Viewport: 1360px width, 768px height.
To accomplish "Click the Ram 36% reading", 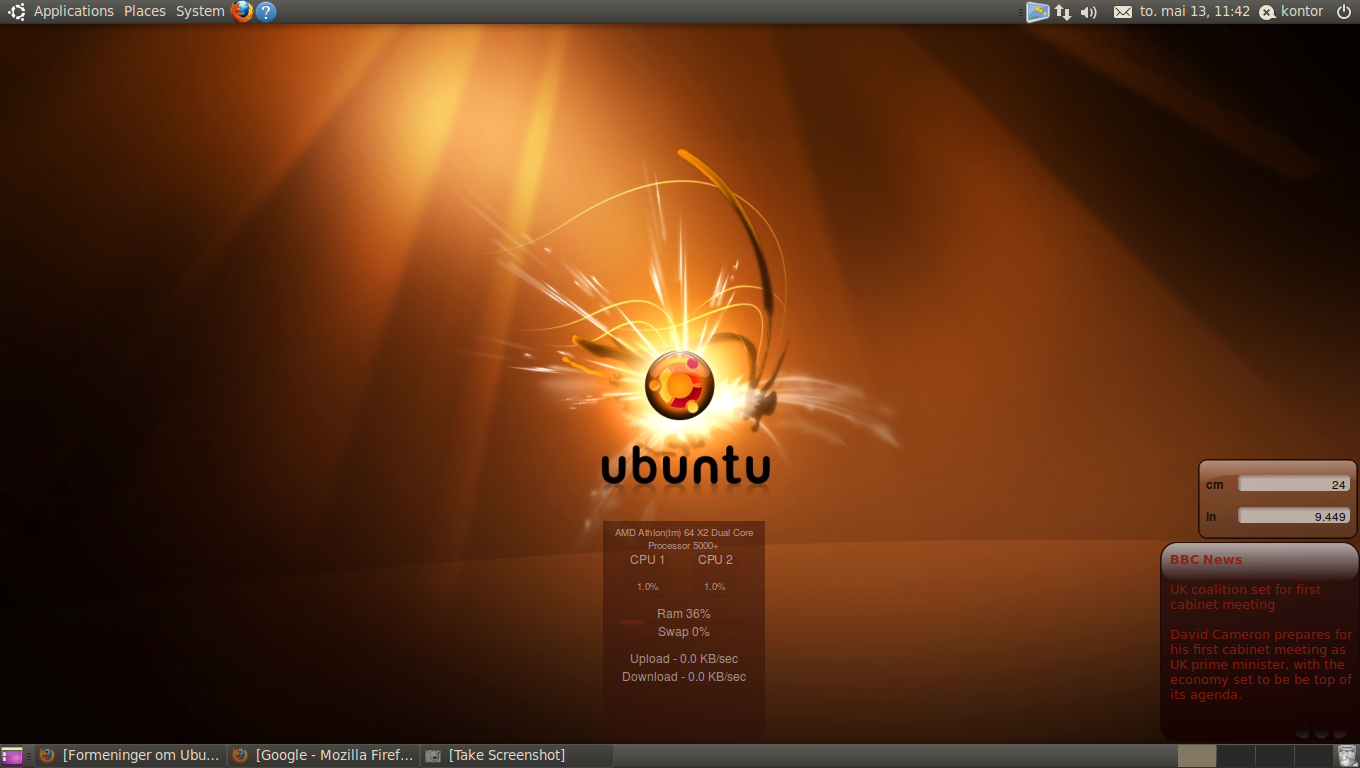I will (684, 614).
